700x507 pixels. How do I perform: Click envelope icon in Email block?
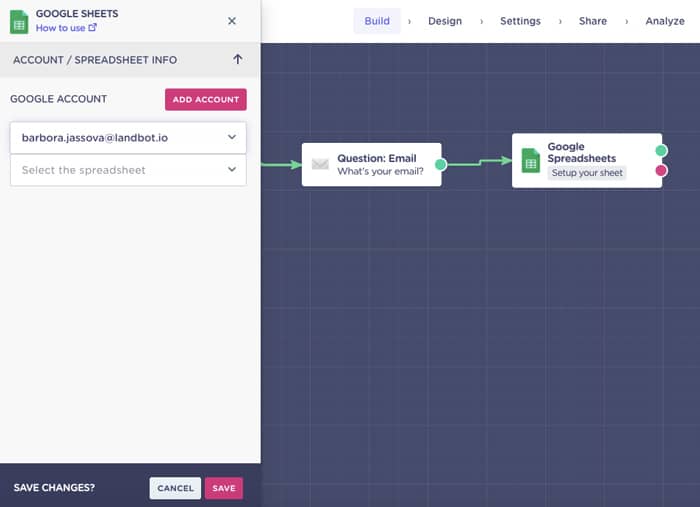click(x=320, y=164)
